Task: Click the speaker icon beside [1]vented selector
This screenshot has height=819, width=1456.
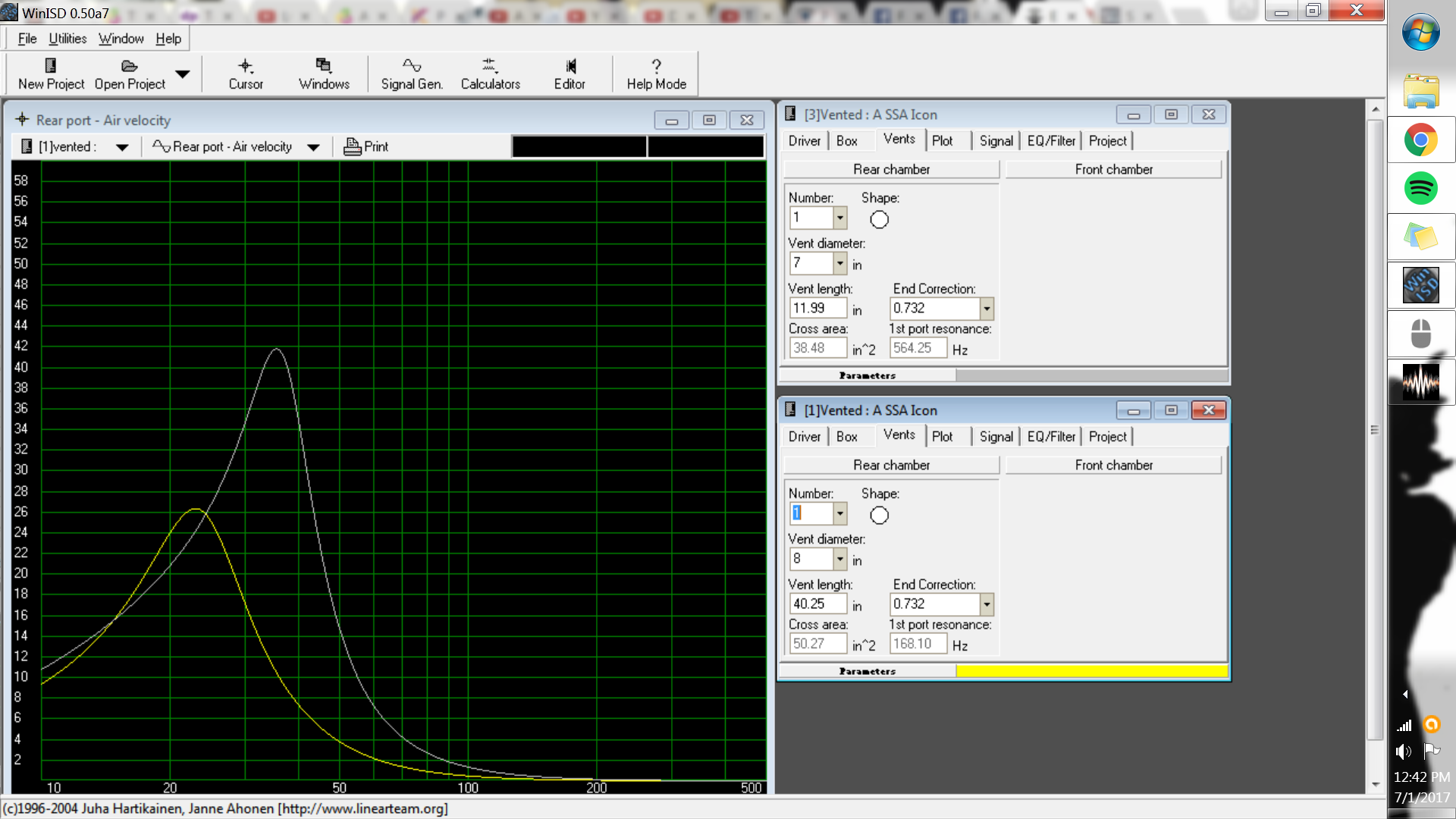Action: 27,146
